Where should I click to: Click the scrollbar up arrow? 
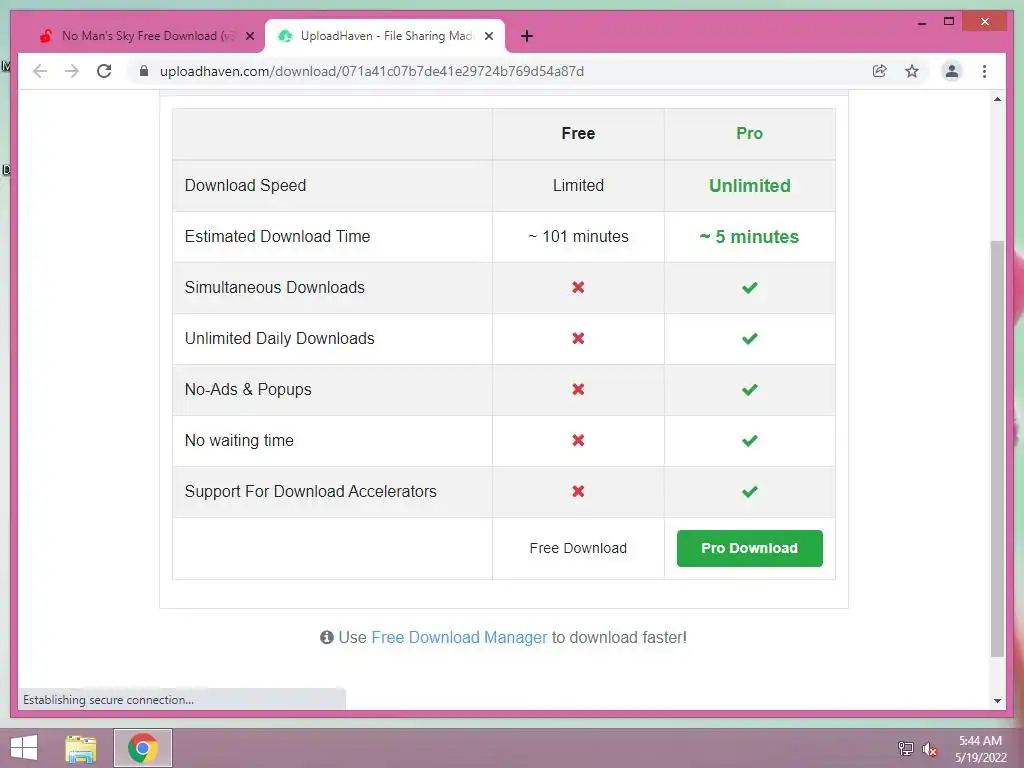(x=997, y=99)
